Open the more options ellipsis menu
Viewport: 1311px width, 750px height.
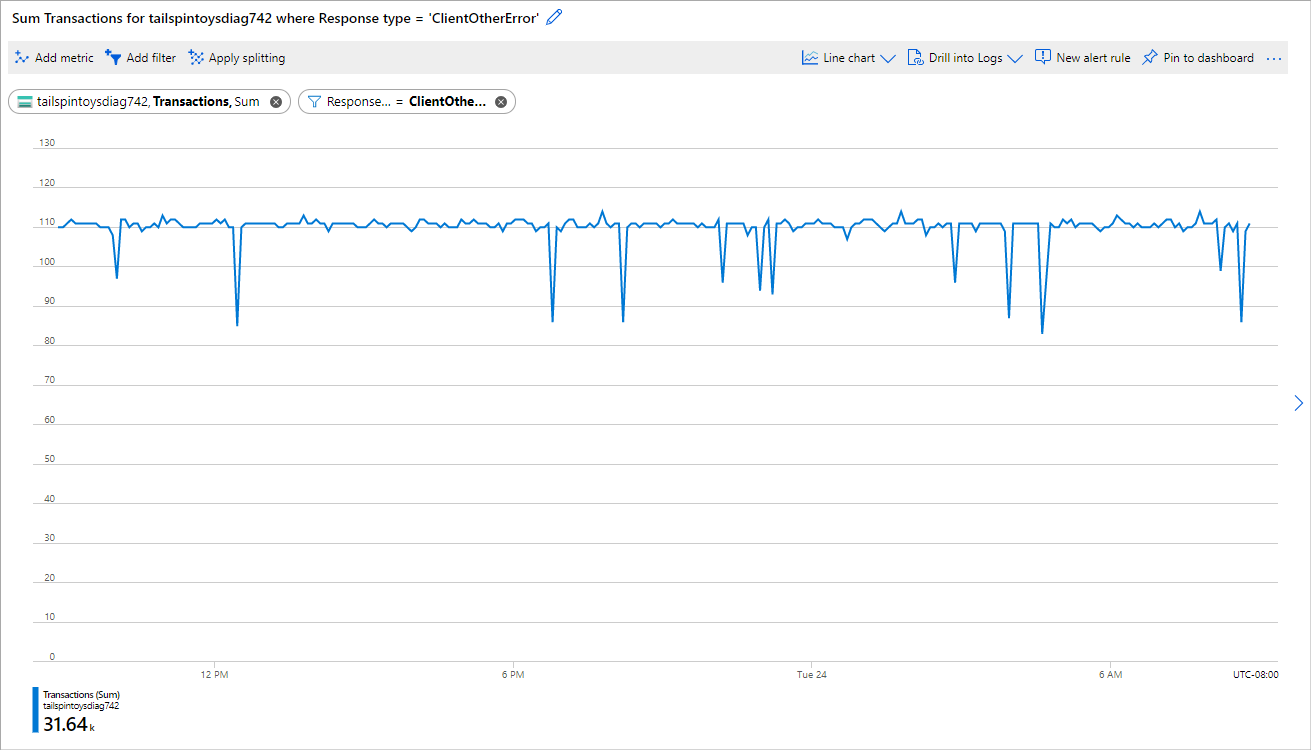[1274, 59]
